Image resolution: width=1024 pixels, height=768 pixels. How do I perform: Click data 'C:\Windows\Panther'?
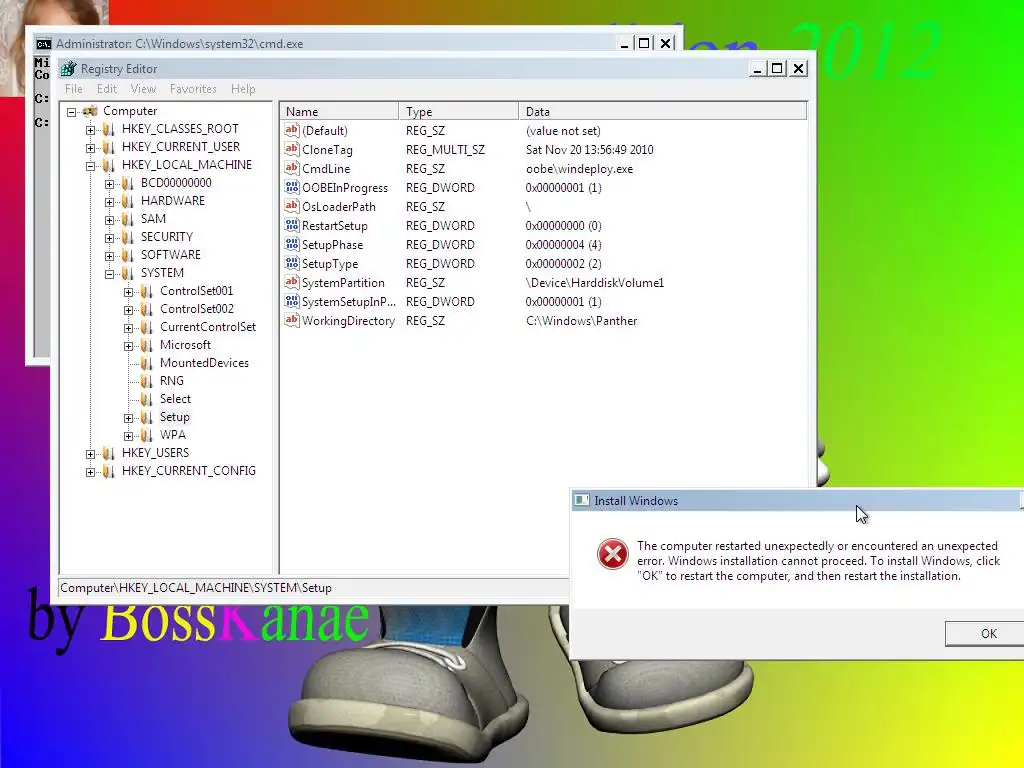pos(581,321)
